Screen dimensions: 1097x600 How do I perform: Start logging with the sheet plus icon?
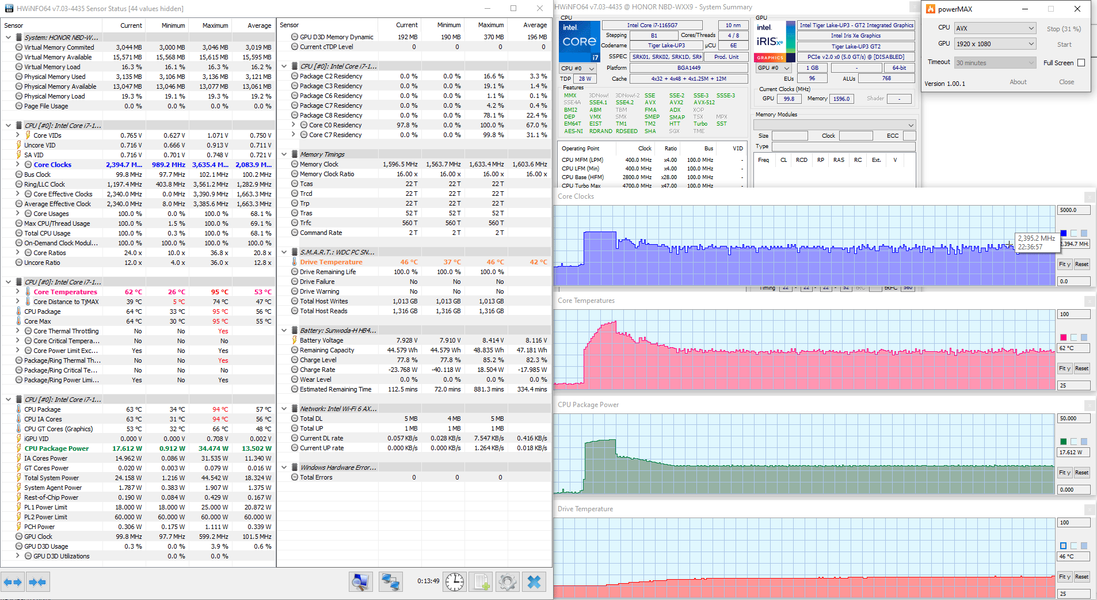[x=481, y=581]
